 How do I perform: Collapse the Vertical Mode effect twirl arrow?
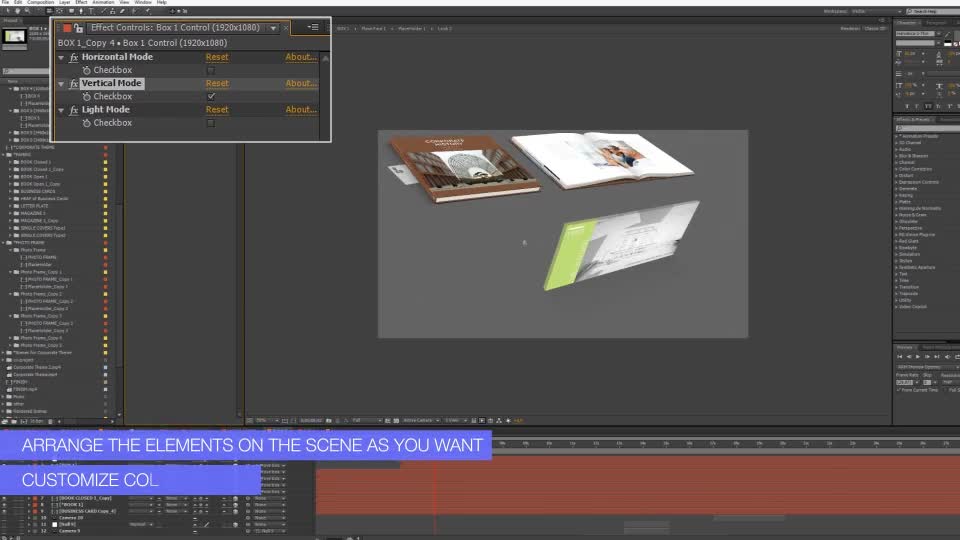tap(61, 84)
